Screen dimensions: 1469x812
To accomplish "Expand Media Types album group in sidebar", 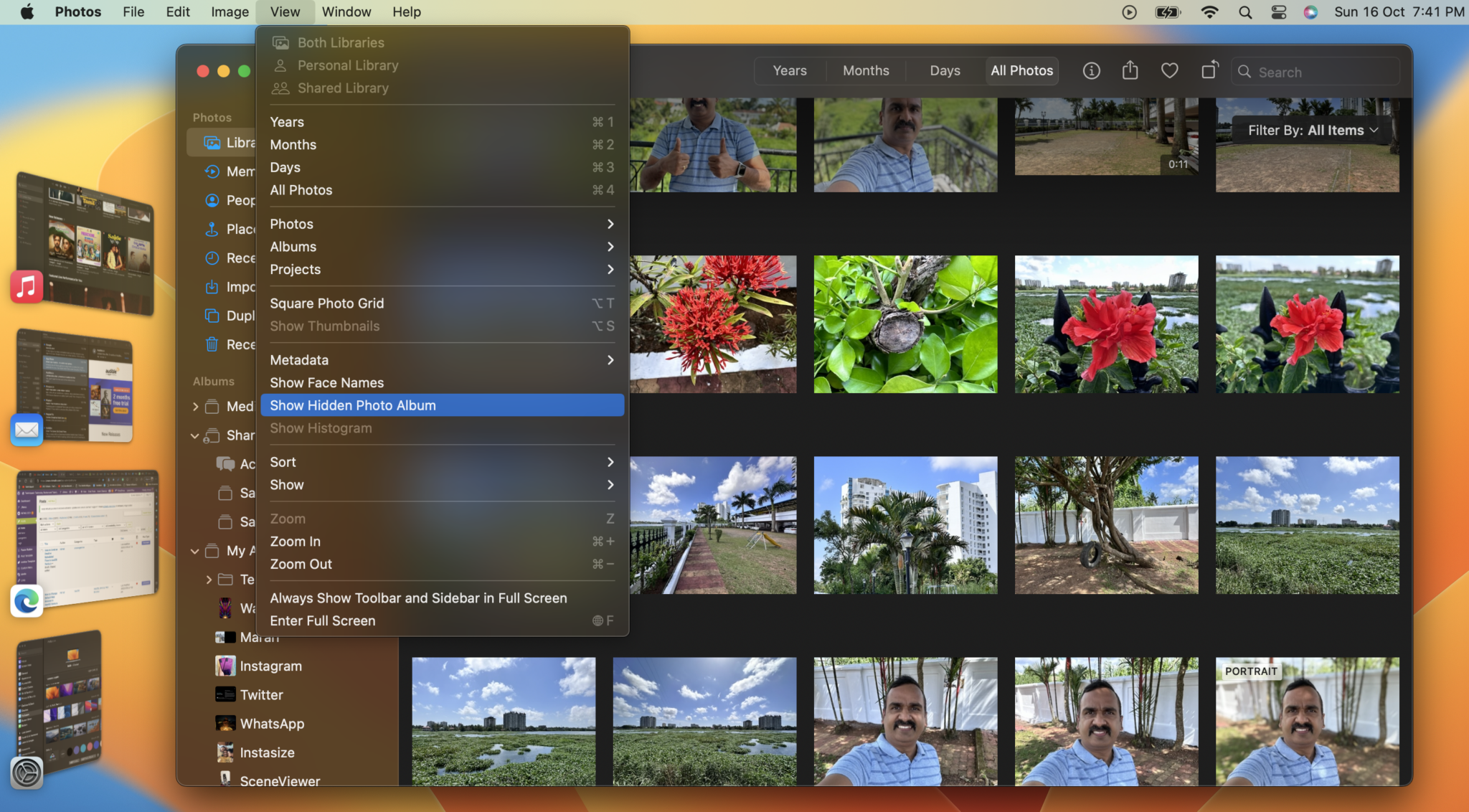I will (195, 407).
